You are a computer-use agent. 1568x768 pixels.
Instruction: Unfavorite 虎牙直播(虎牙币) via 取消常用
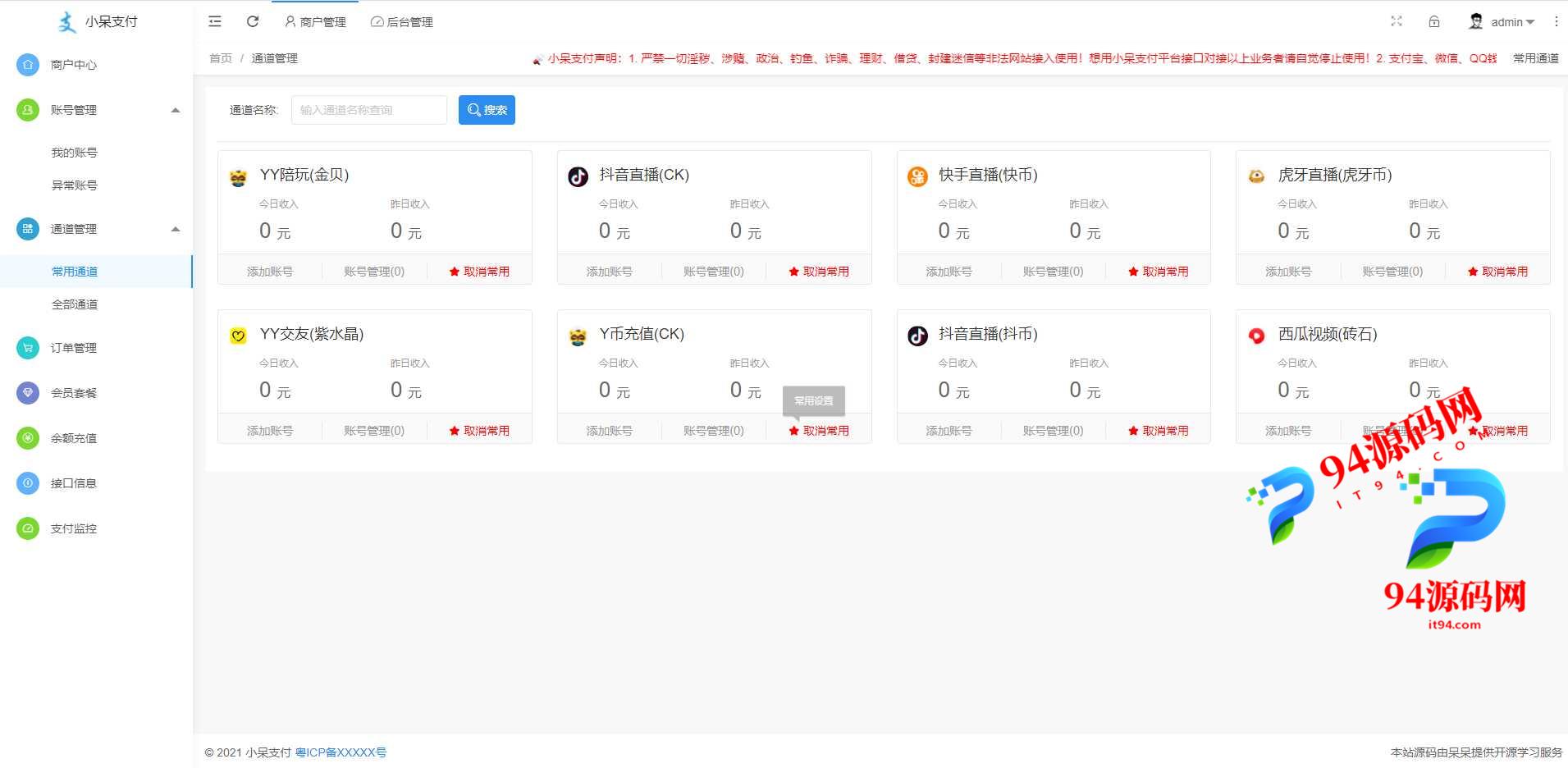pos(1497,272)
